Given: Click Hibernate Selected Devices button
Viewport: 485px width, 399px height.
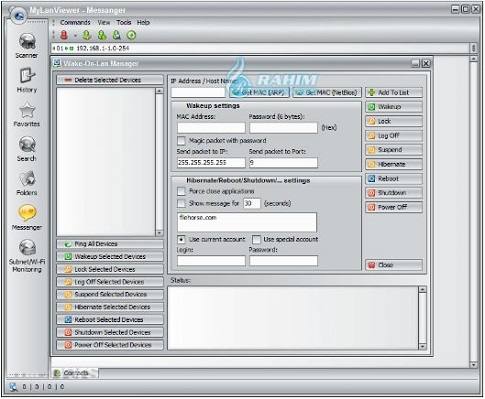Looking at the screenshot, I should [x=110, y=307].
